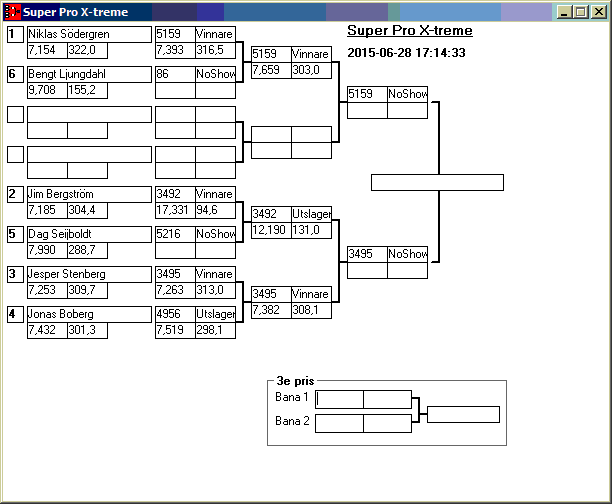Select the 3e pris winner result box

click(462, 414)
